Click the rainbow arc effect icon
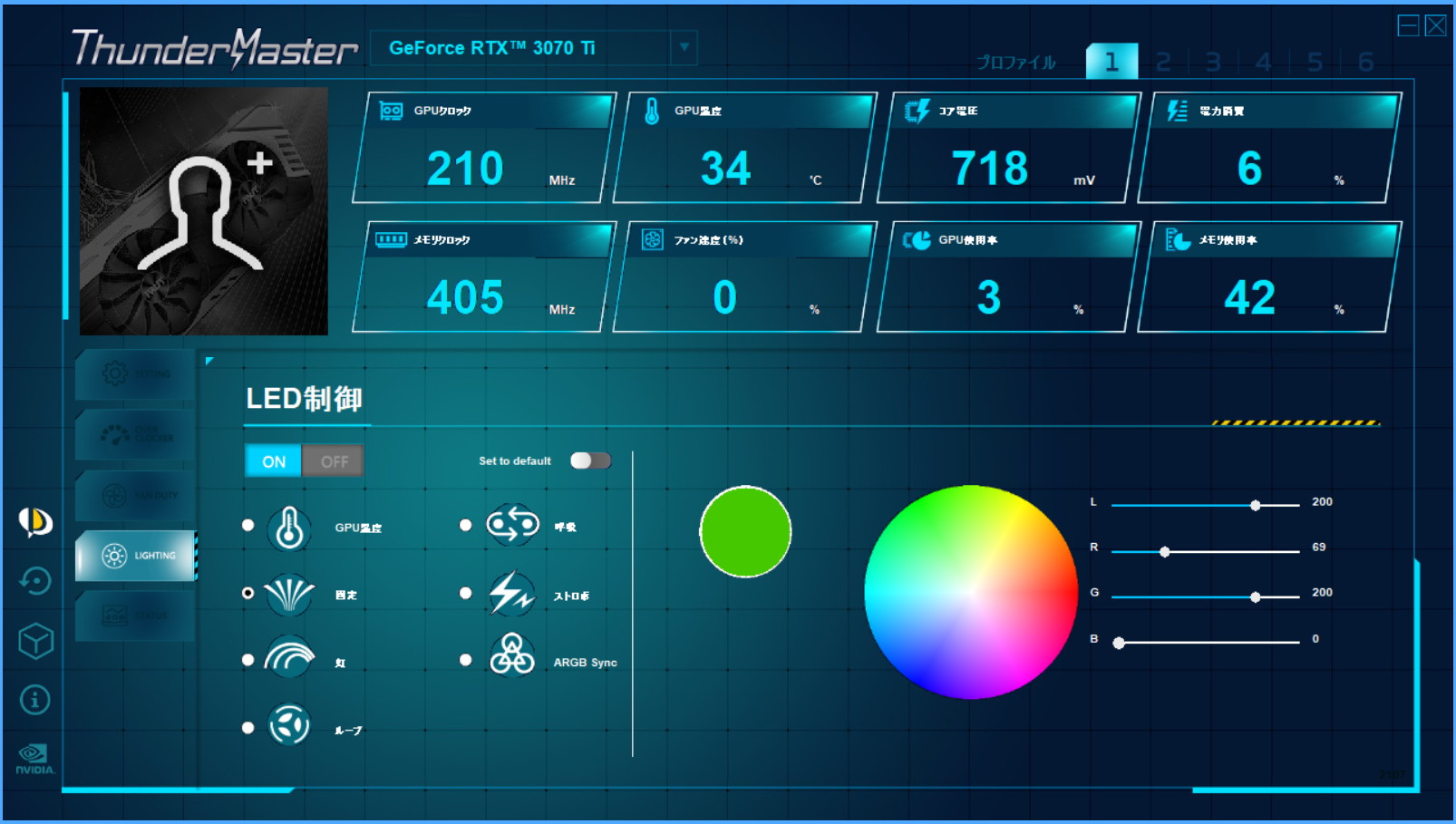The image size is (1456, 824). (289, 657)
